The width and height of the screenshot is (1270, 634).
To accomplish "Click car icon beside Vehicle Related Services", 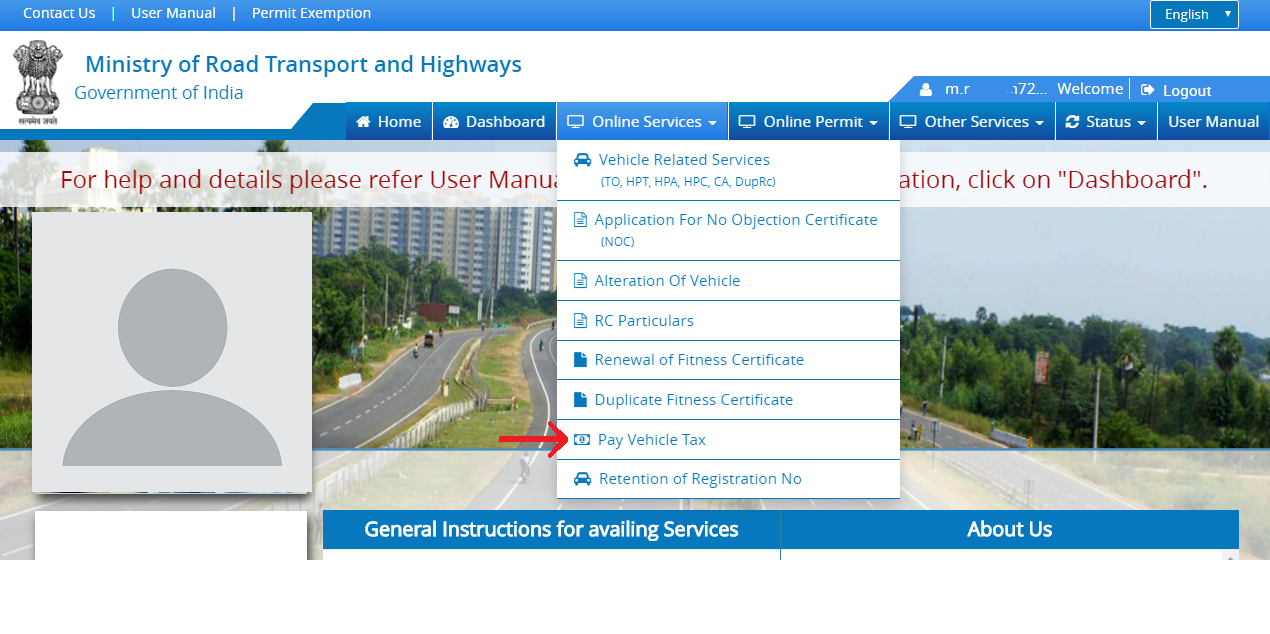I will coord(582,160).
